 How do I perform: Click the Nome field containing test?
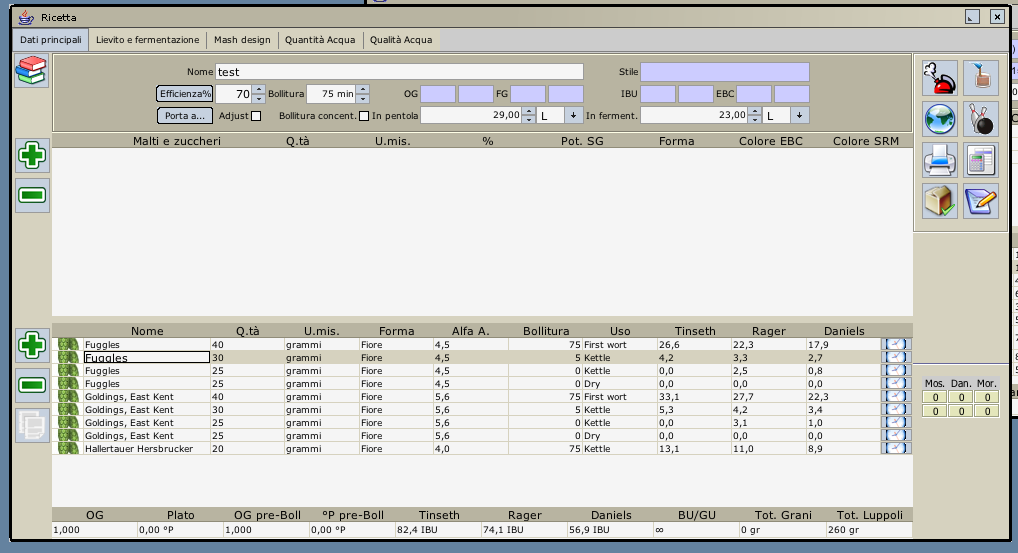point(399,72)
